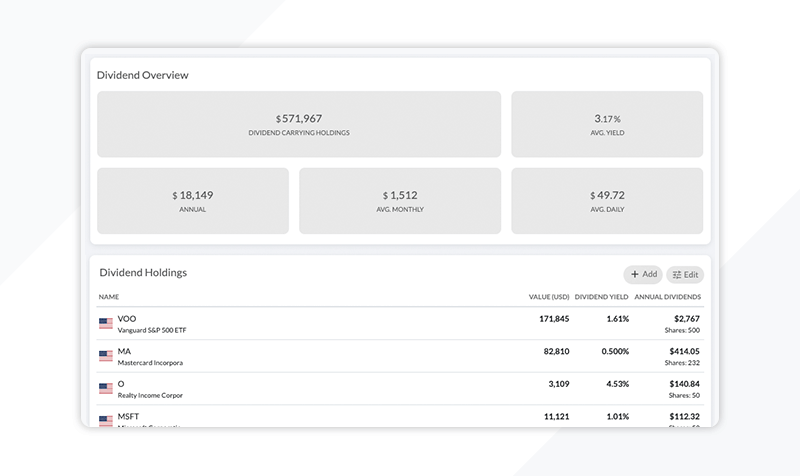800x476 pixels.
Task: Click the NAME column header
Action: (109, 297)
